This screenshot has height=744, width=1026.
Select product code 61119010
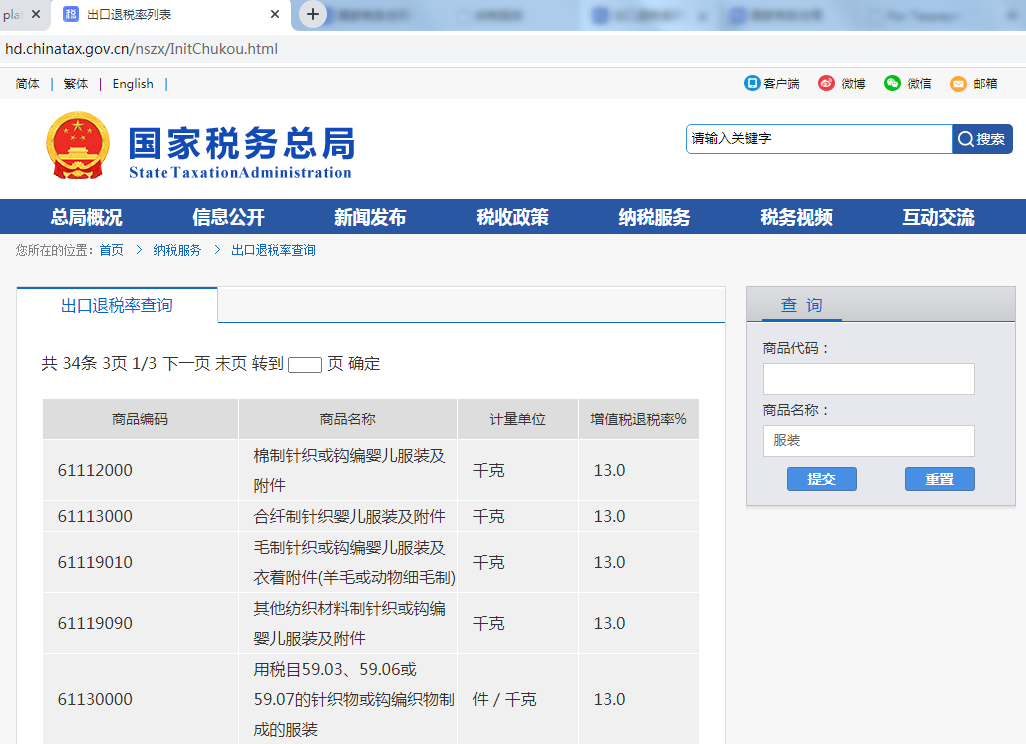pos(95,562)
